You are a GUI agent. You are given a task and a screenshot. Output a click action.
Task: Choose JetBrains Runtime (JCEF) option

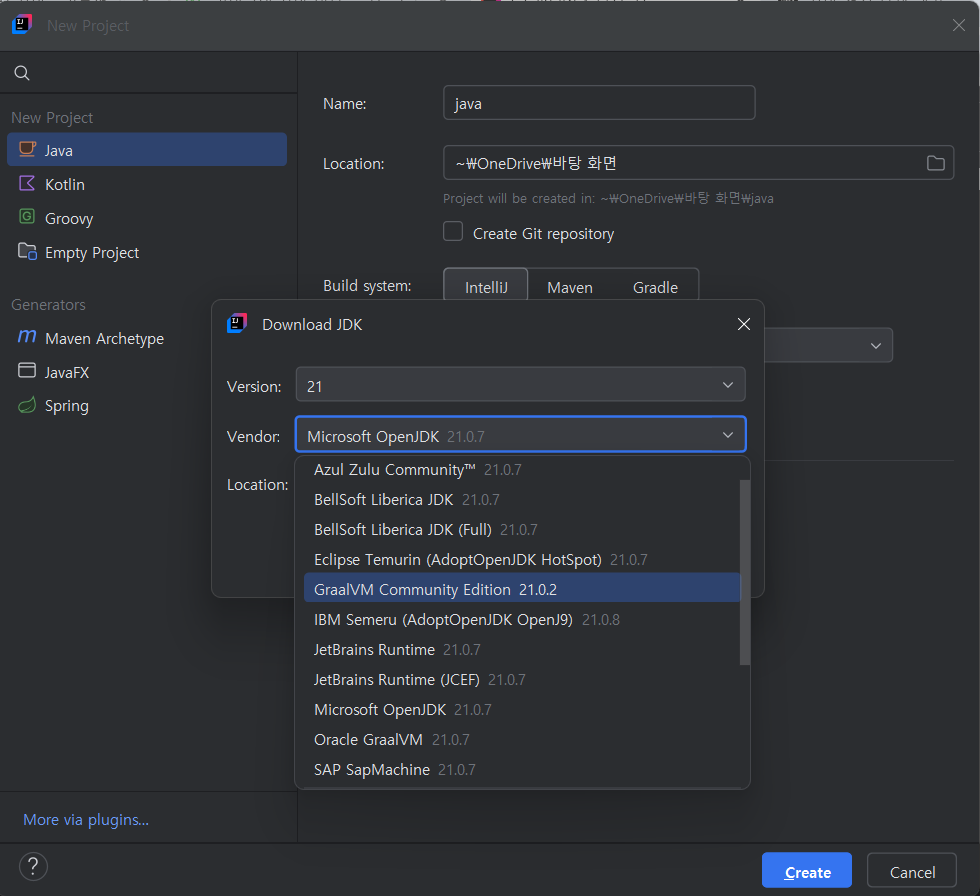[522, 680]
